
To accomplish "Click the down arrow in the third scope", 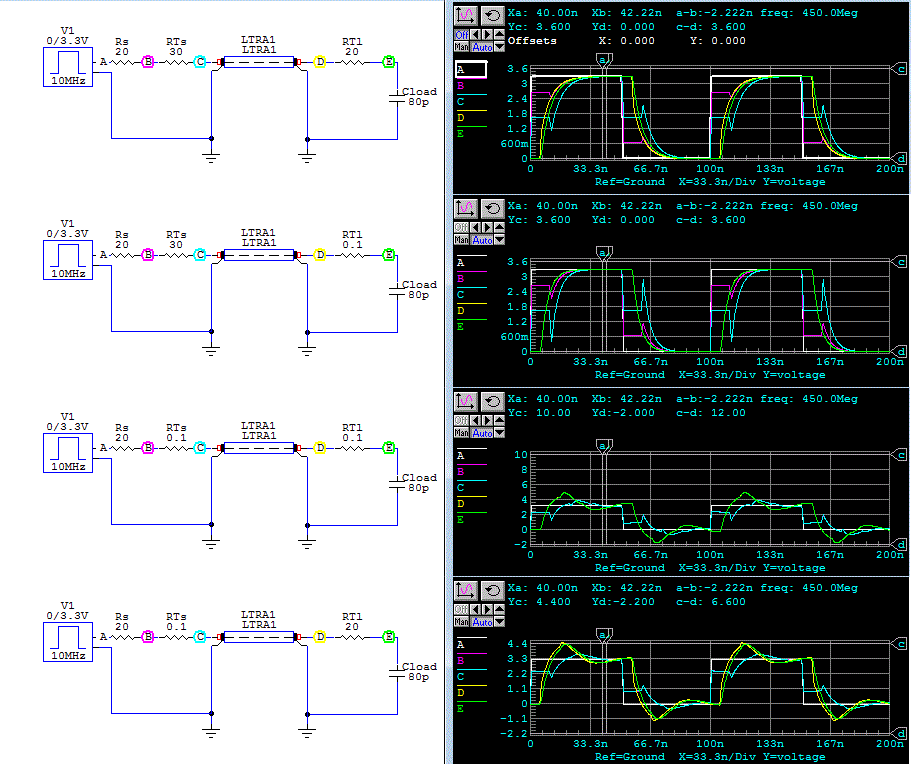I will (500, 433).
